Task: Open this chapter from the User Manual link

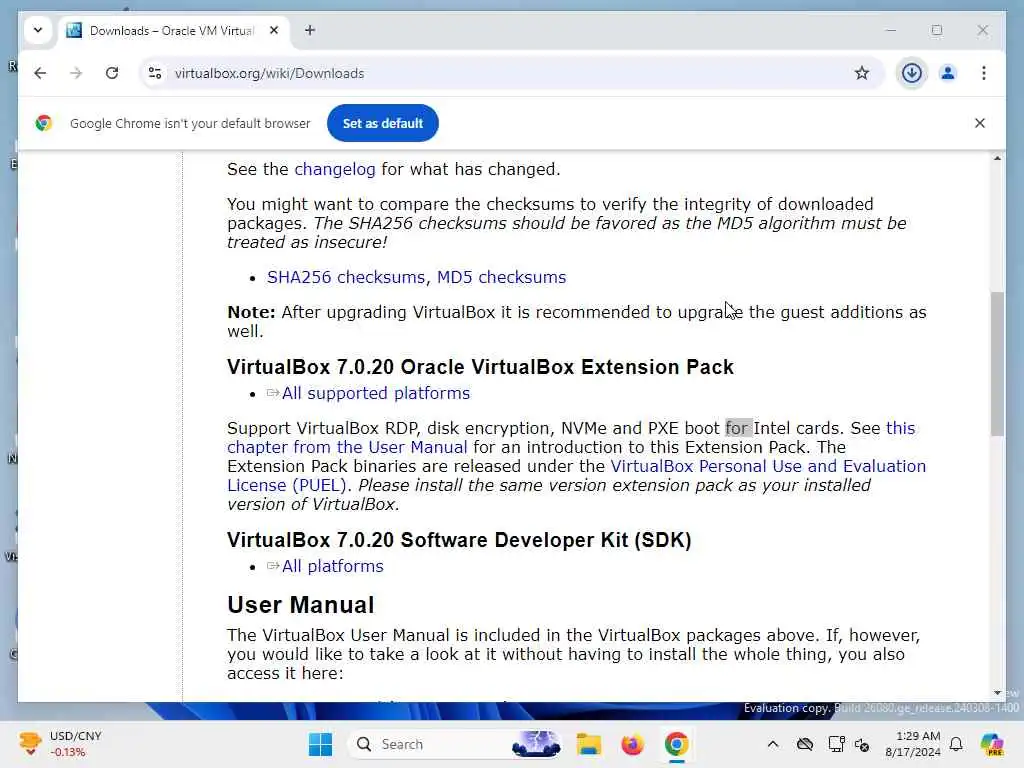Action: [x=347, y=447]
